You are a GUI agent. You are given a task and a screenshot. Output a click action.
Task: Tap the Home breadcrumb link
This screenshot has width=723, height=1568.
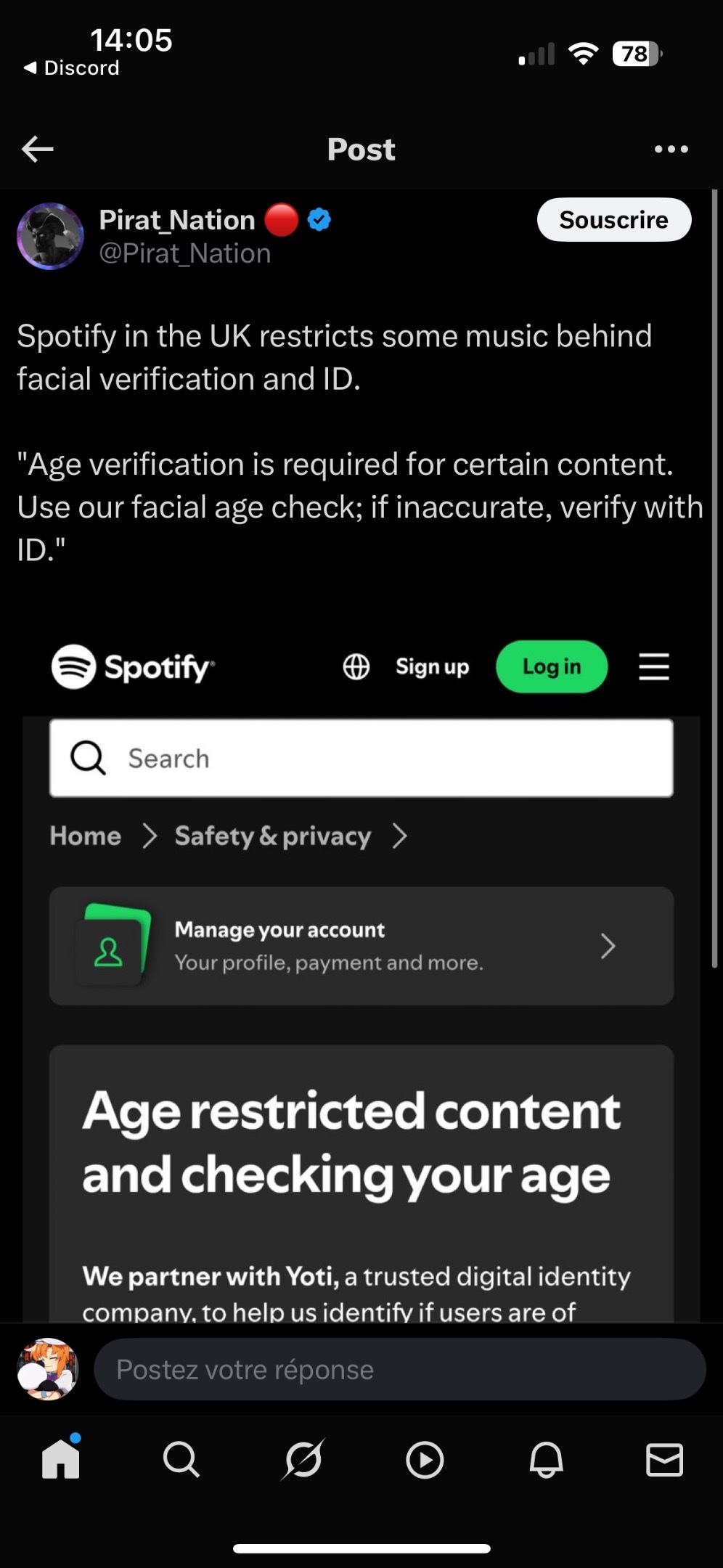pyautogui.click(x=85, y=836)
